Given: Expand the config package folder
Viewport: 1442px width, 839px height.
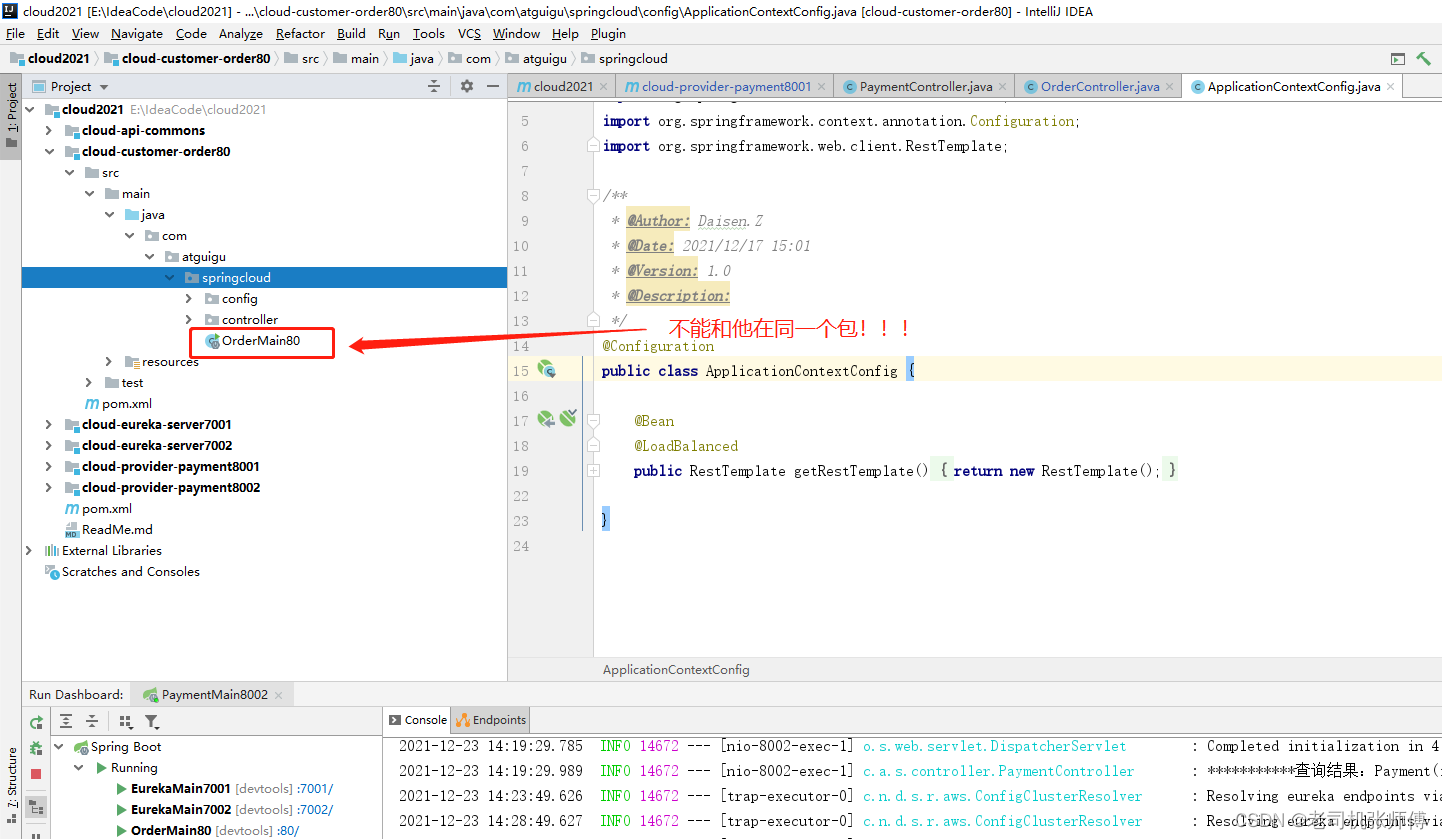Looking at the screenshot, I should click(x=189, y=298).
